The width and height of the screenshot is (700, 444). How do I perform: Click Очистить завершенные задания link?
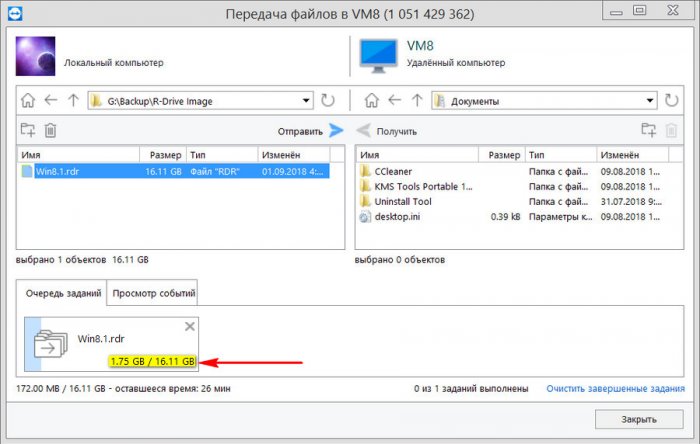[x=613, y=388]
